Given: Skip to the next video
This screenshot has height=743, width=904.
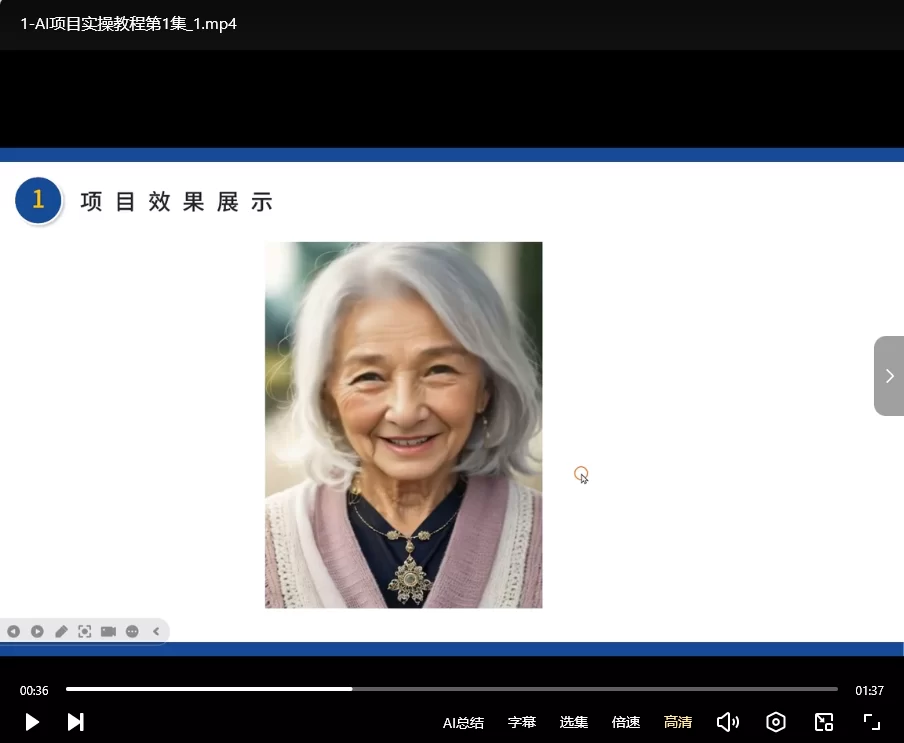Looking at the screenshot, I should point(75,722).
